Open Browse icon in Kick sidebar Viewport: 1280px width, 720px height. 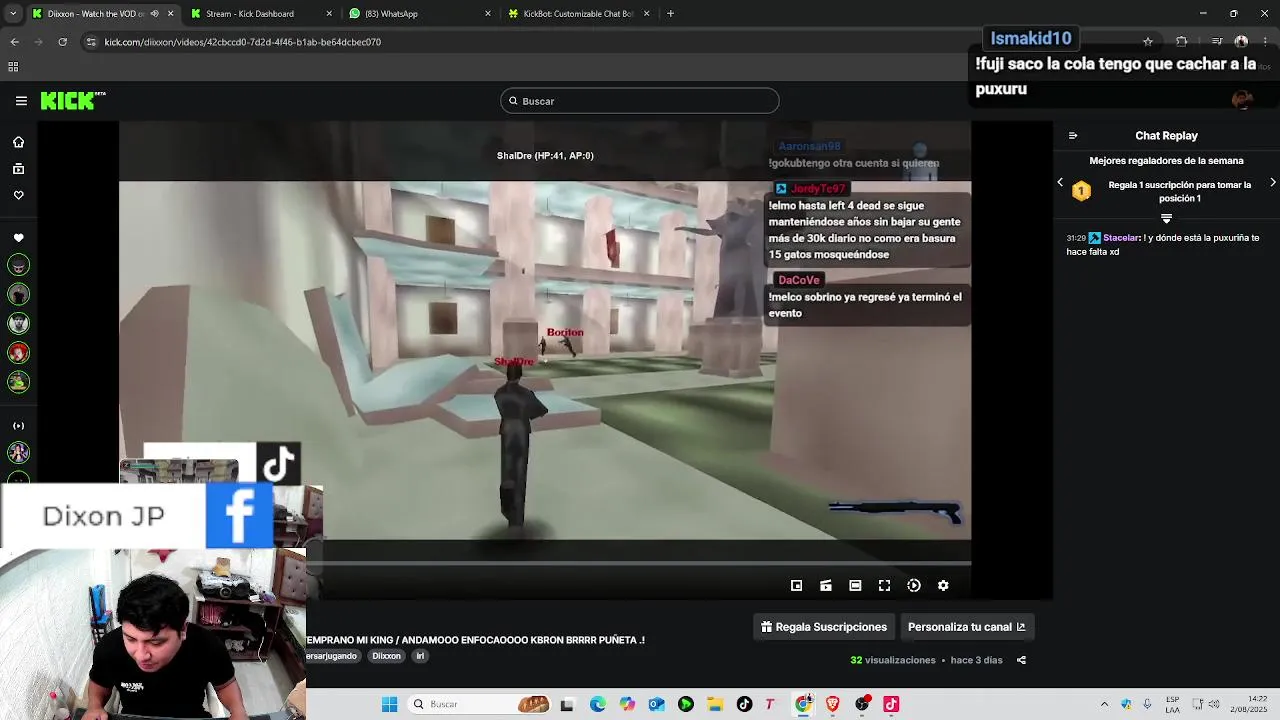click(18, 169)
